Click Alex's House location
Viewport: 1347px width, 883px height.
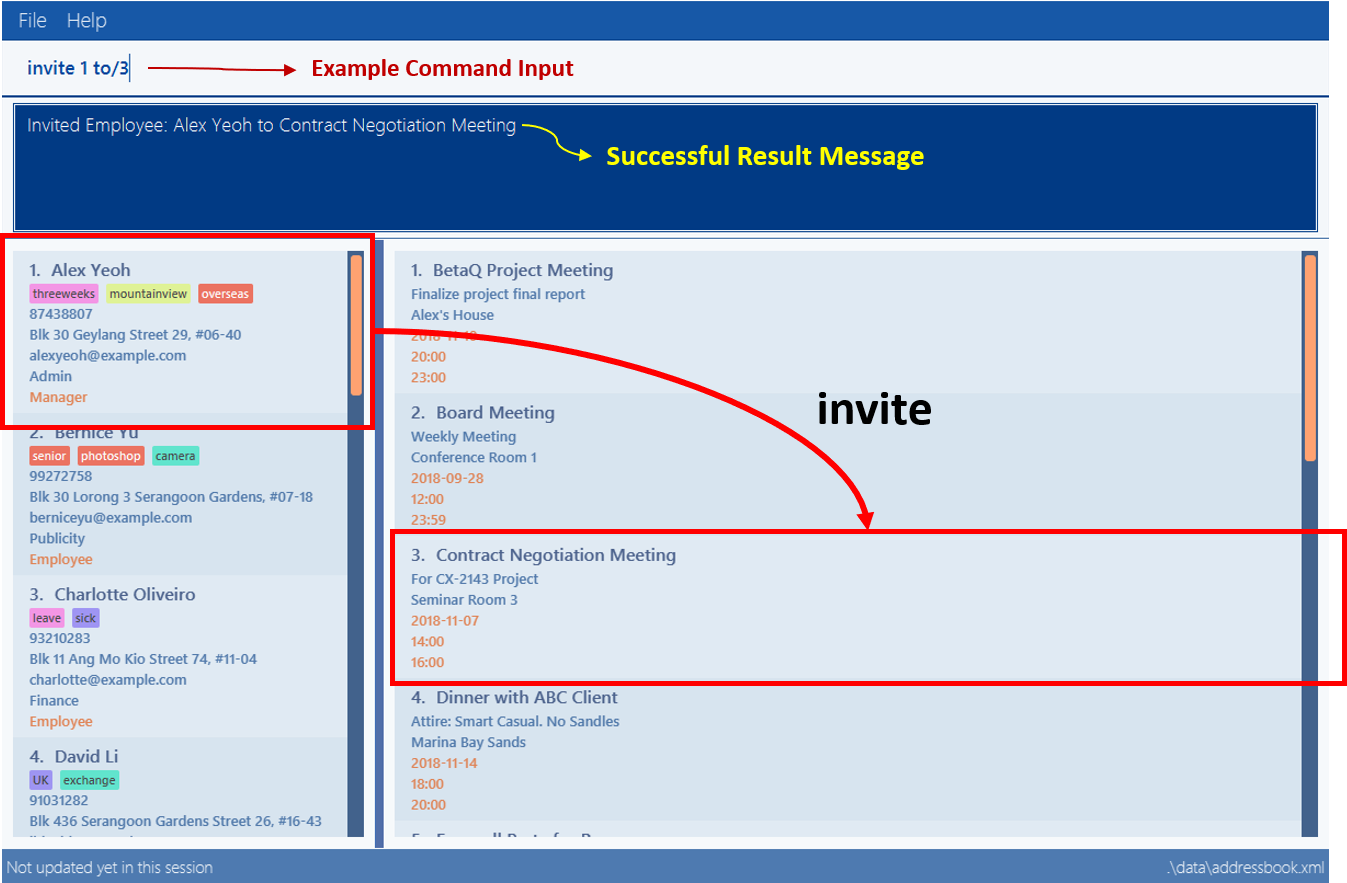452,315
